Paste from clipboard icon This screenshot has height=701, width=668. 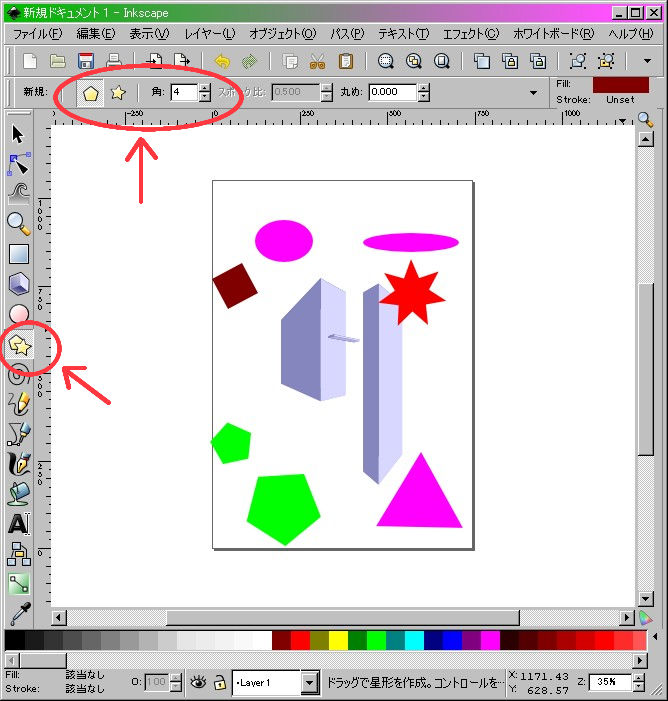(346, 61)
